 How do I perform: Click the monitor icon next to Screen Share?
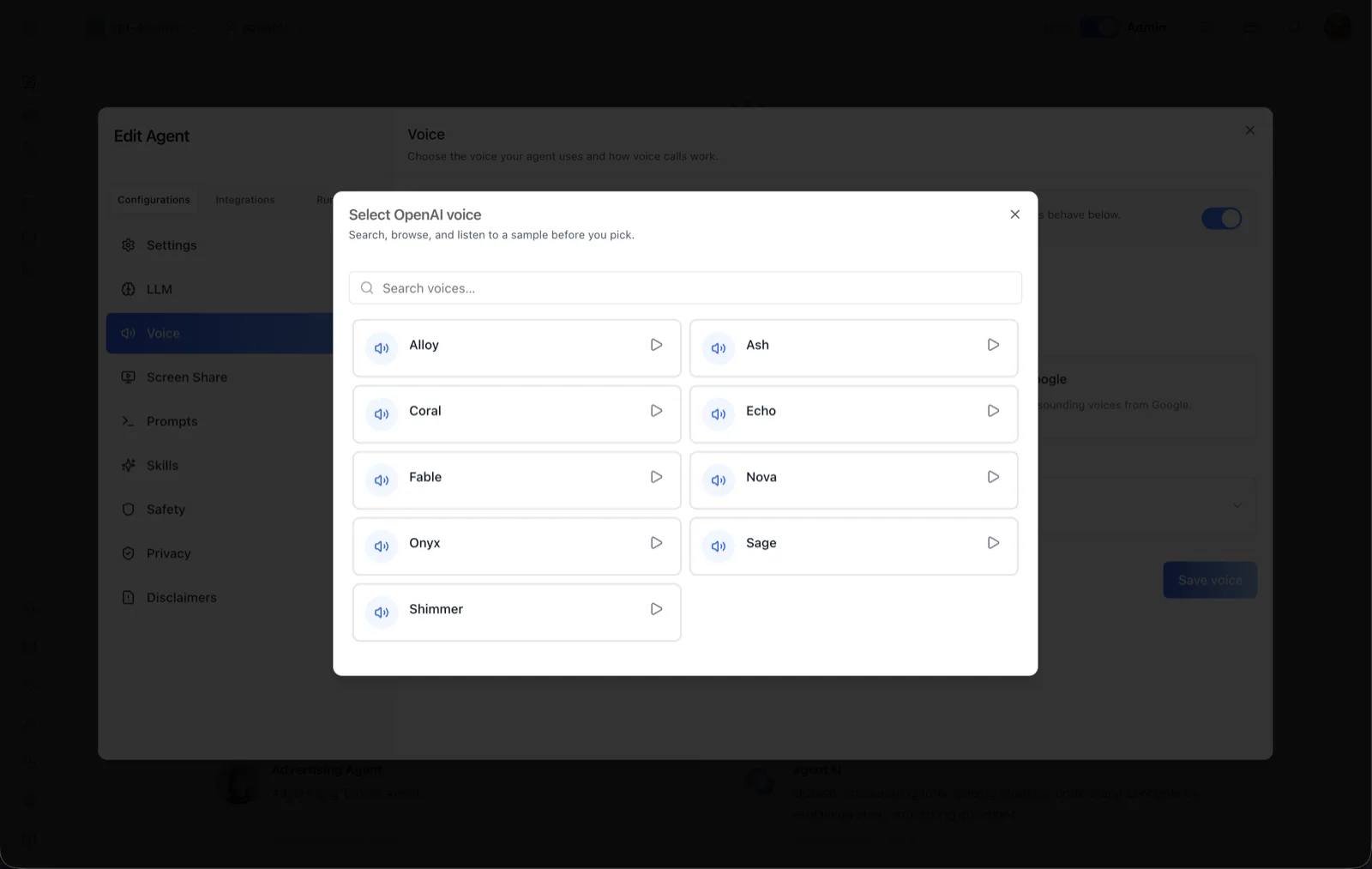tap(129, 377)
